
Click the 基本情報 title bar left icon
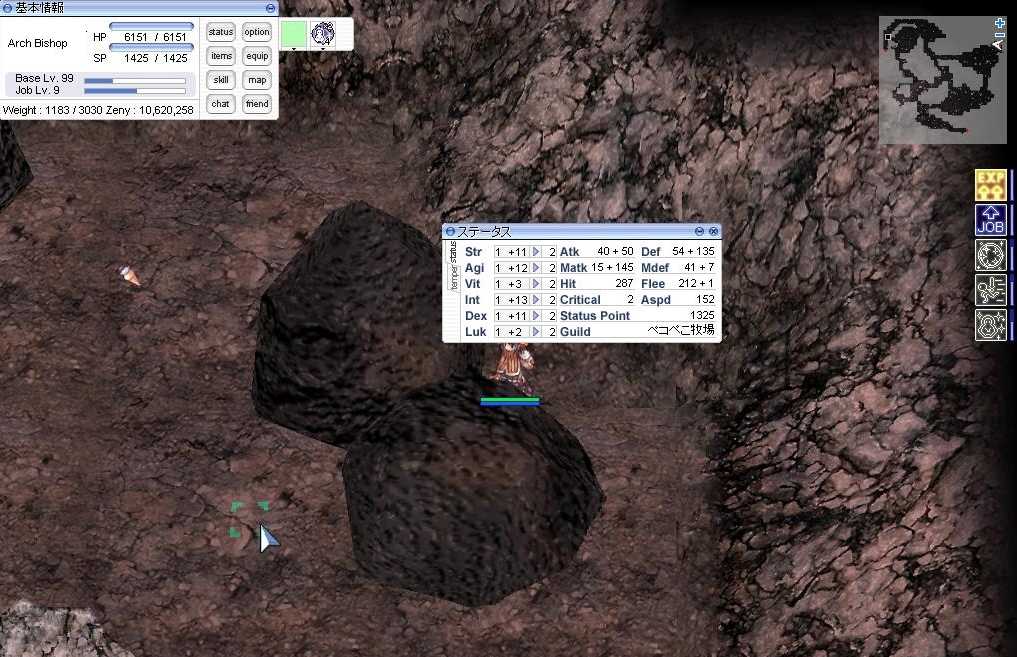[x=7, y=8]
